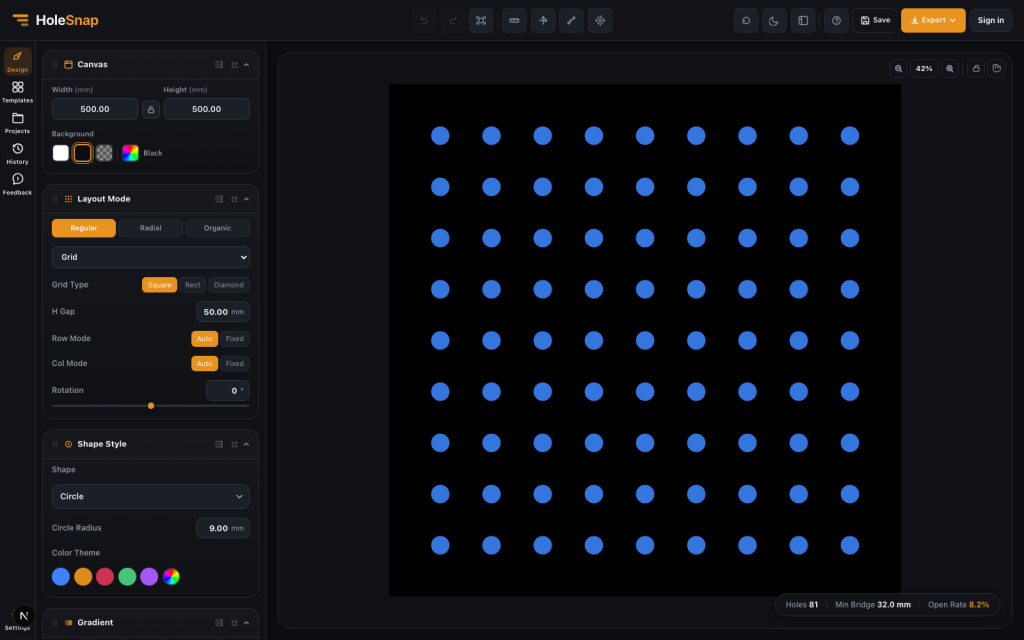1024x640 pixels.
Task: Set Row Mode to Fixed
Action: [x=234, y=338]
